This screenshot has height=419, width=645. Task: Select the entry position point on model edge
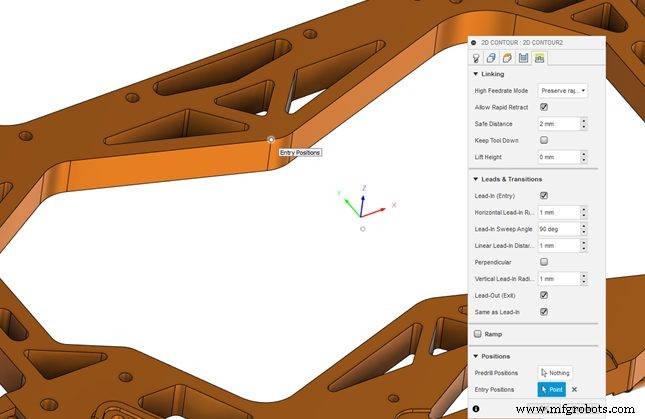[x=271, y=140]
